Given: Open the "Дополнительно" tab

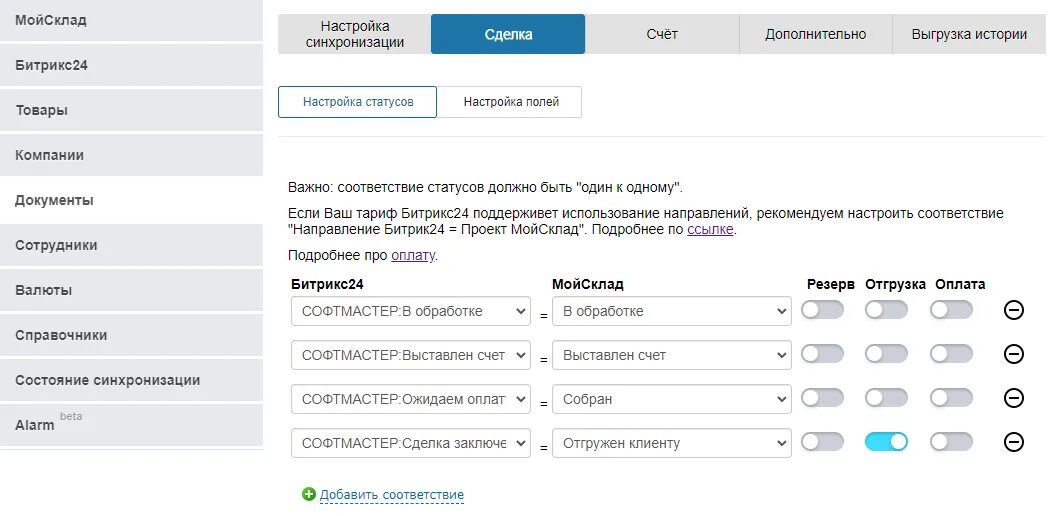Looking at the screenshot, I should 816,34.
